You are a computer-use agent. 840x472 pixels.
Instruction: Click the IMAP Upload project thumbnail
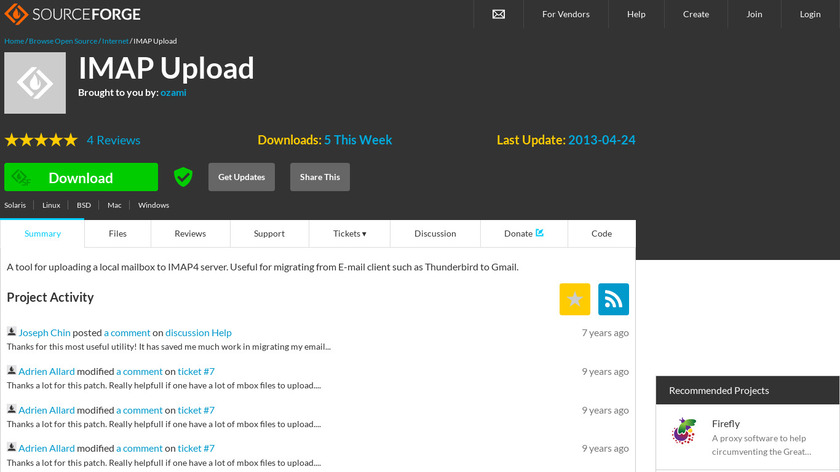click(35, 83)
